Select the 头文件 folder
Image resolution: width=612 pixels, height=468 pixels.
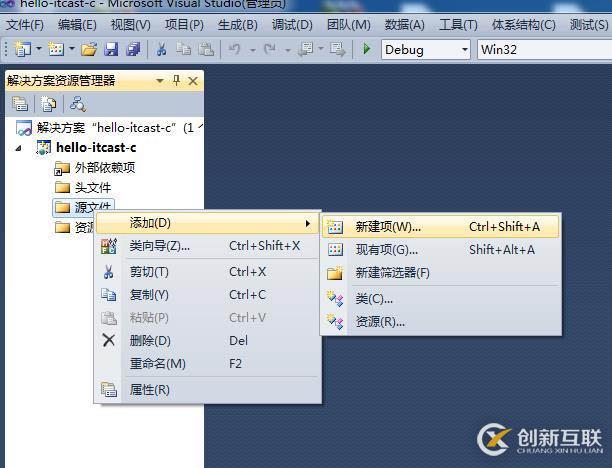pyautogui.click(x=83, y=188)
